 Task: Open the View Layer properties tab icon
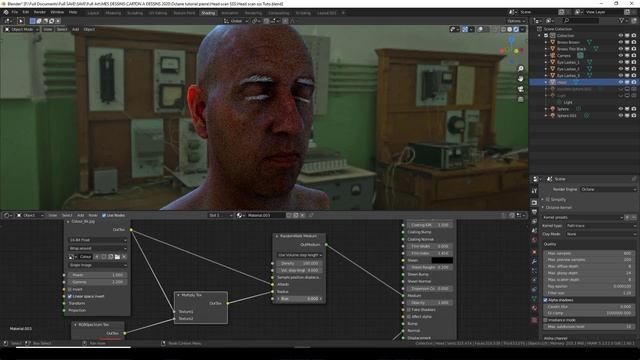(534, 221)
